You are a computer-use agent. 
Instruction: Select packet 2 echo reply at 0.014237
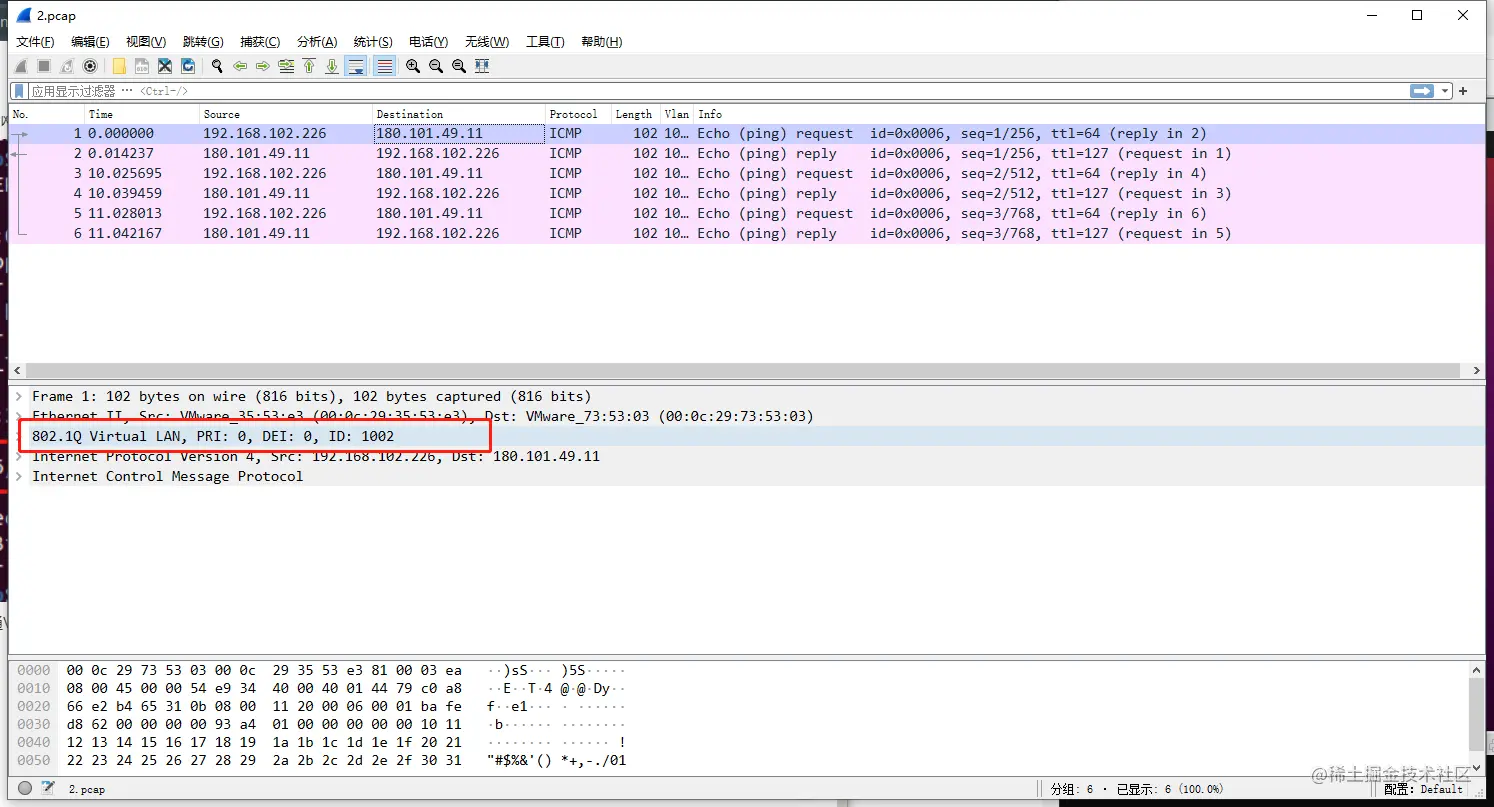click(747, 153)
